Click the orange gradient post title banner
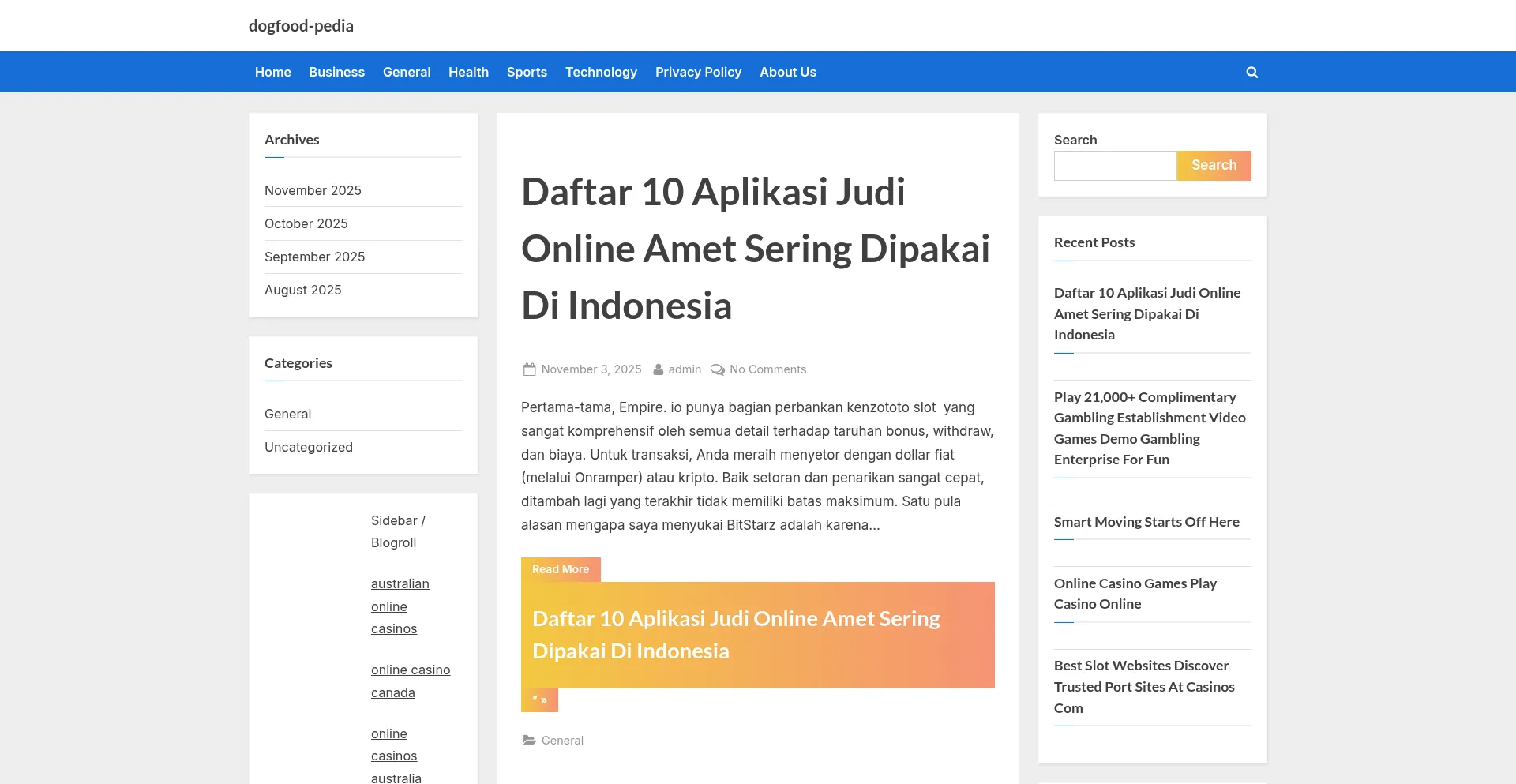The image size is (1516, 784). pyautogui.click(x=757, y=635)
